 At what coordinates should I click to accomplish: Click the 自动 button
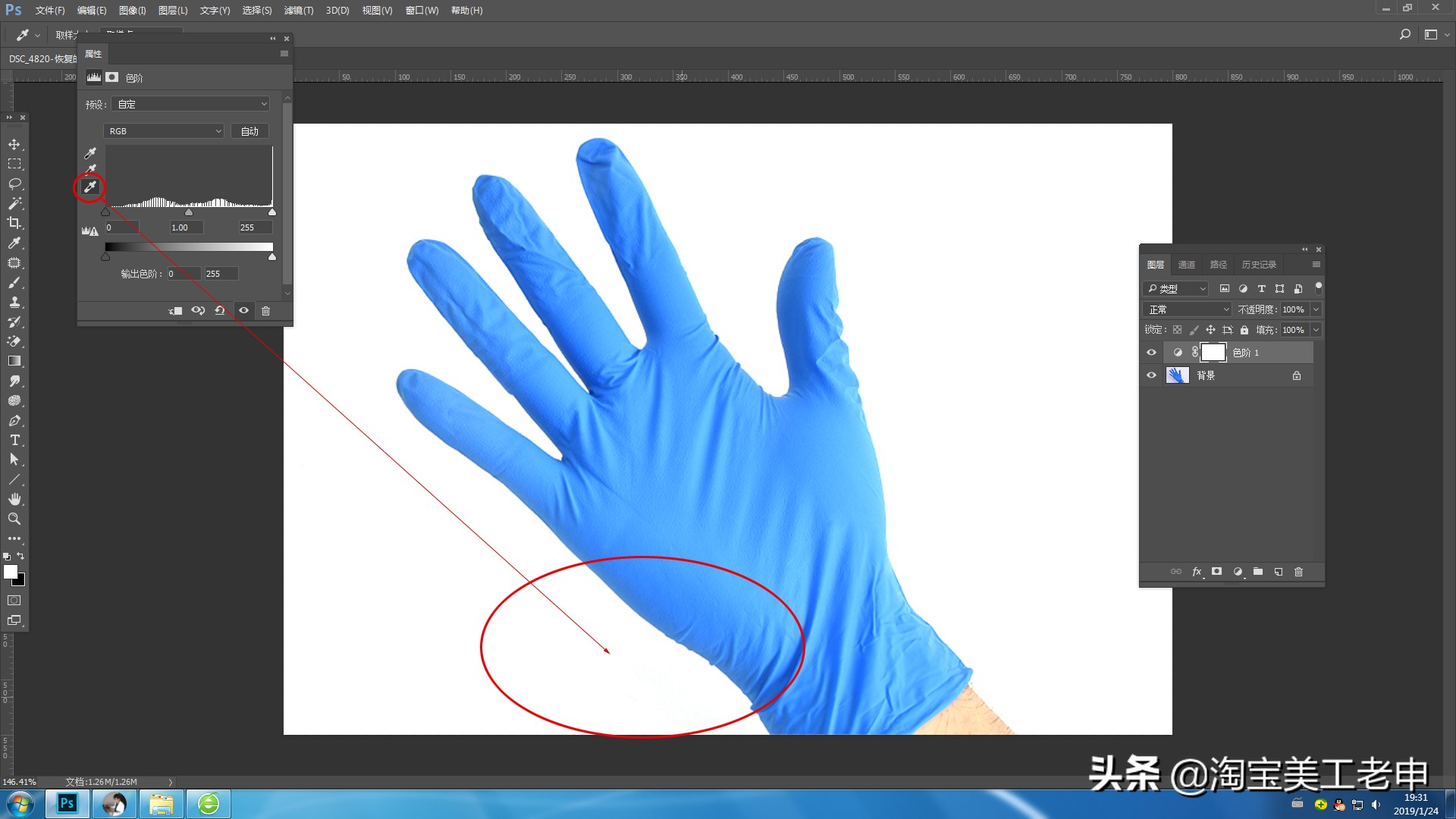(x=249, y=131)
